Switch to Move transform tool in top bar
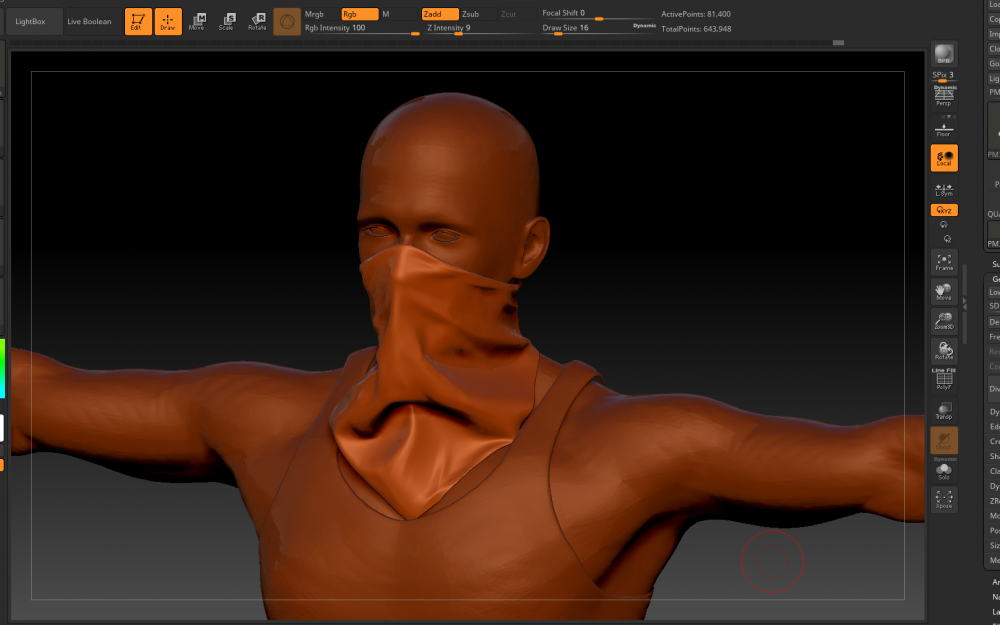 point(198,21)
